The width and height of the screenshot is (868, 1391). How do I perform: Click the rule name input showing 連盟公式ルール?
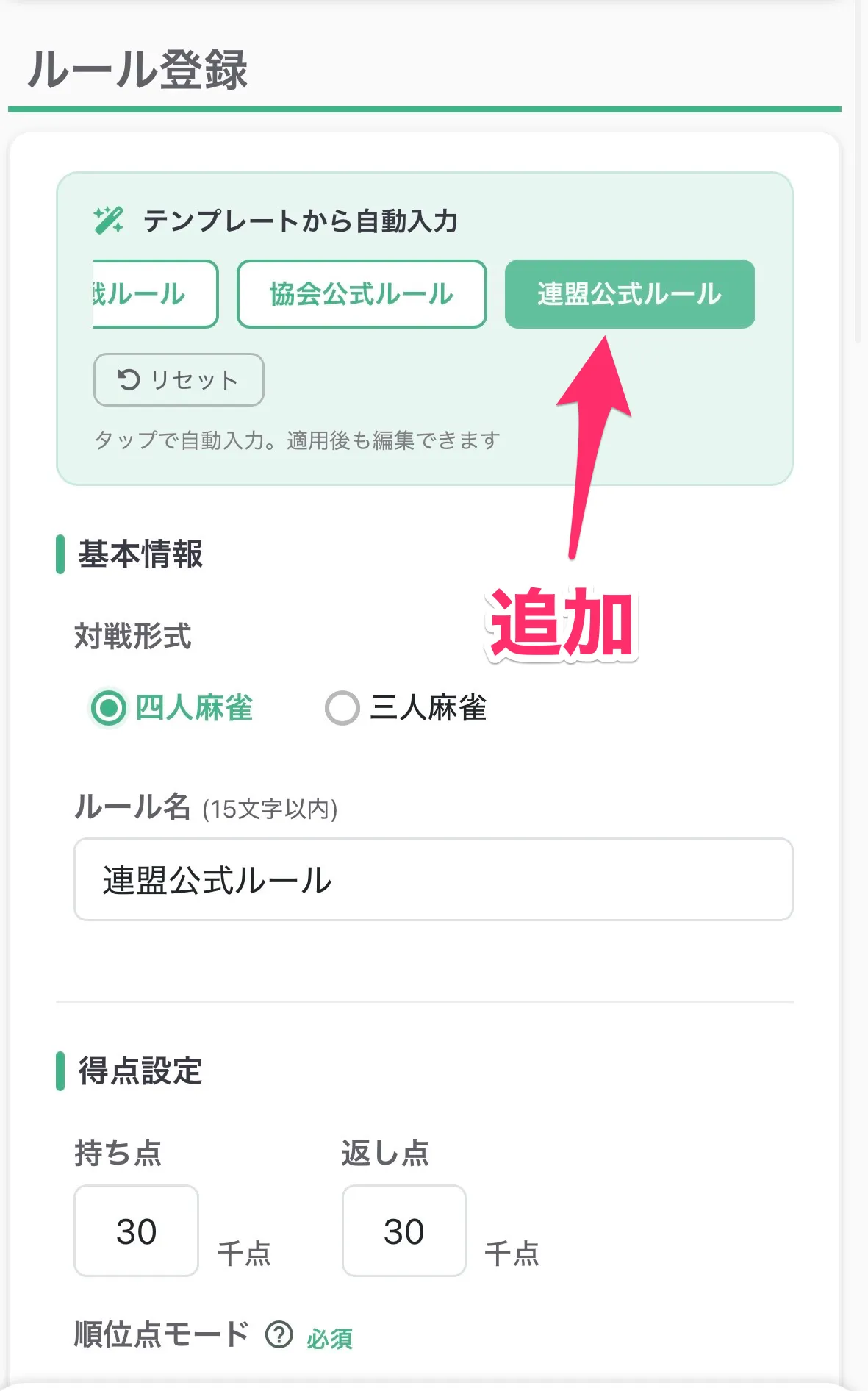point(434,880)
